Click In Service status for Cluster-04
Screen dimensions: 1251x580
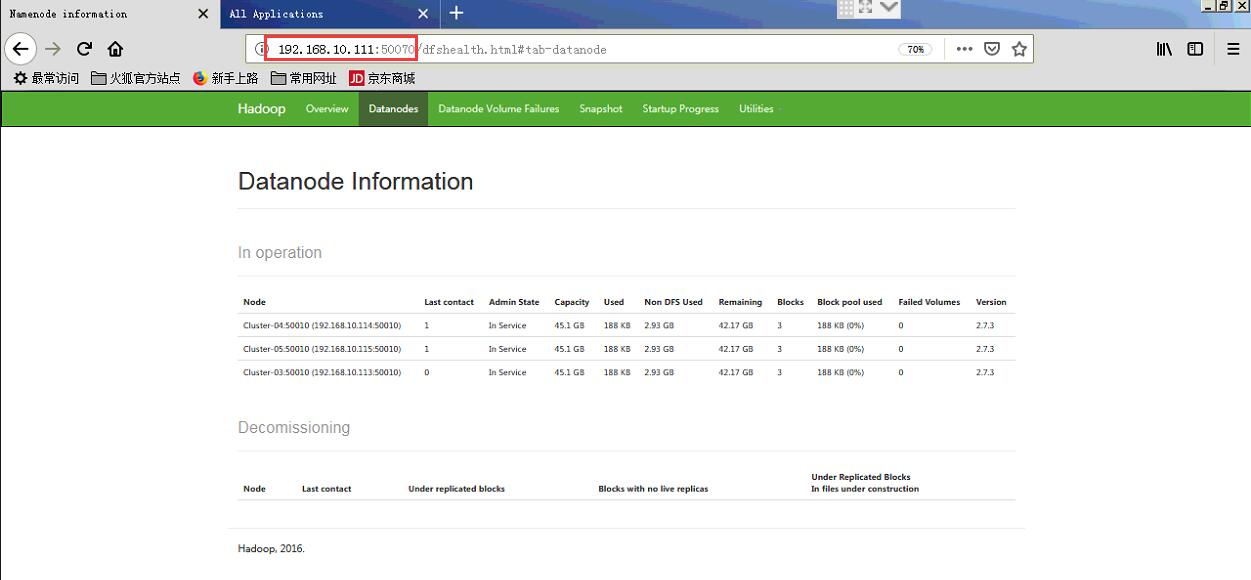(507, 325)
